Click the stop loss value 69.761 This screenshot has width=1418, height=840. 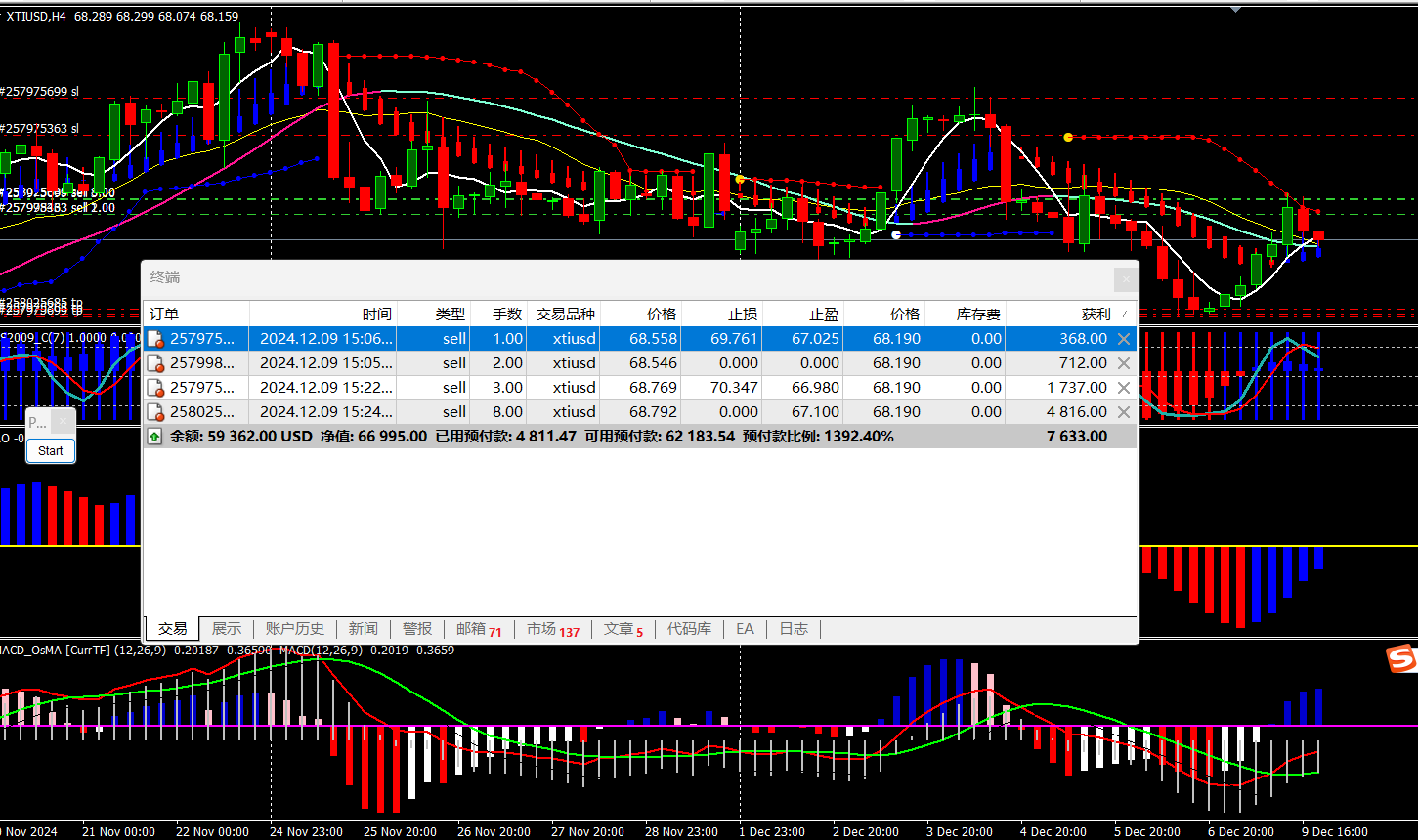pos(734,339)
